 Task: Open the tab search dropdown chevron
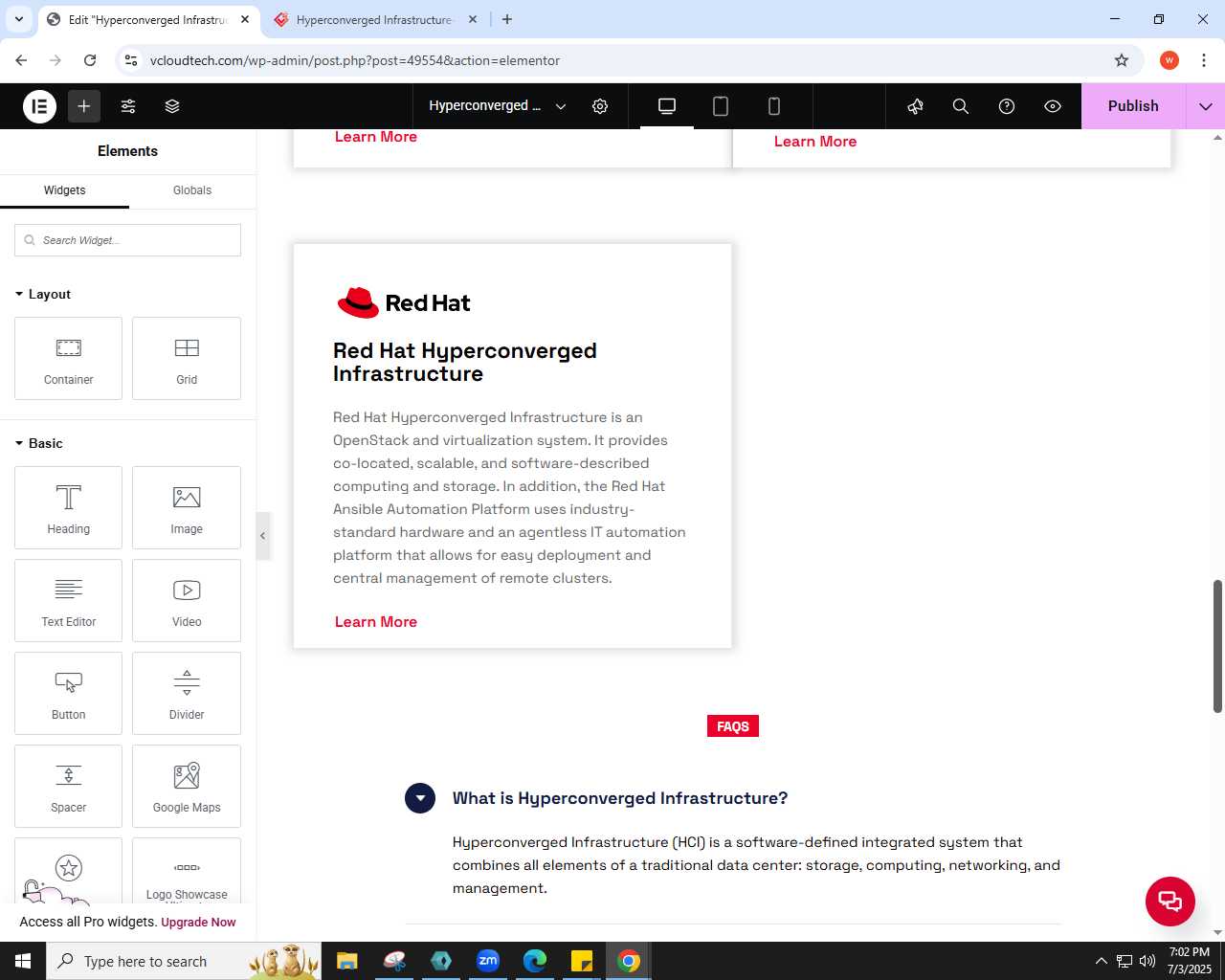pyautogui.click(x=18, y=19)
